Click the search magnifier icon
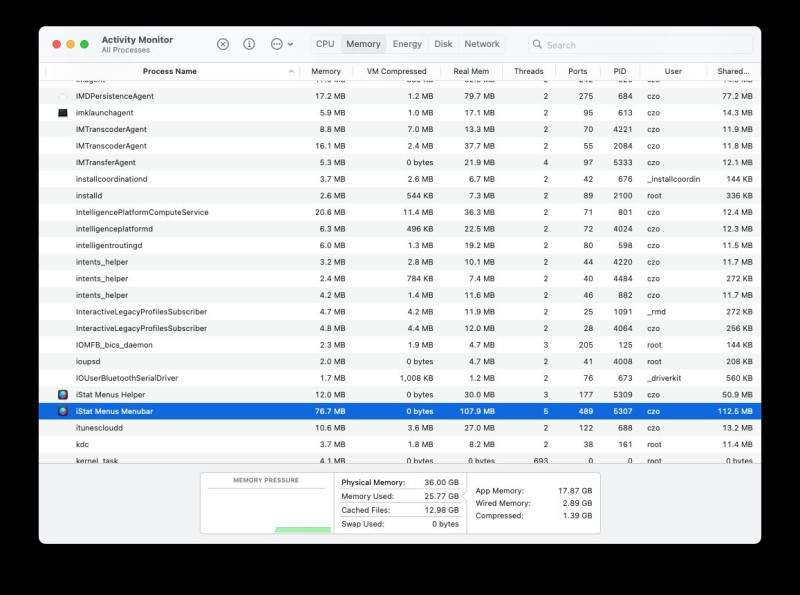This screenshot has height=595, width=800. tap(537, 44)
